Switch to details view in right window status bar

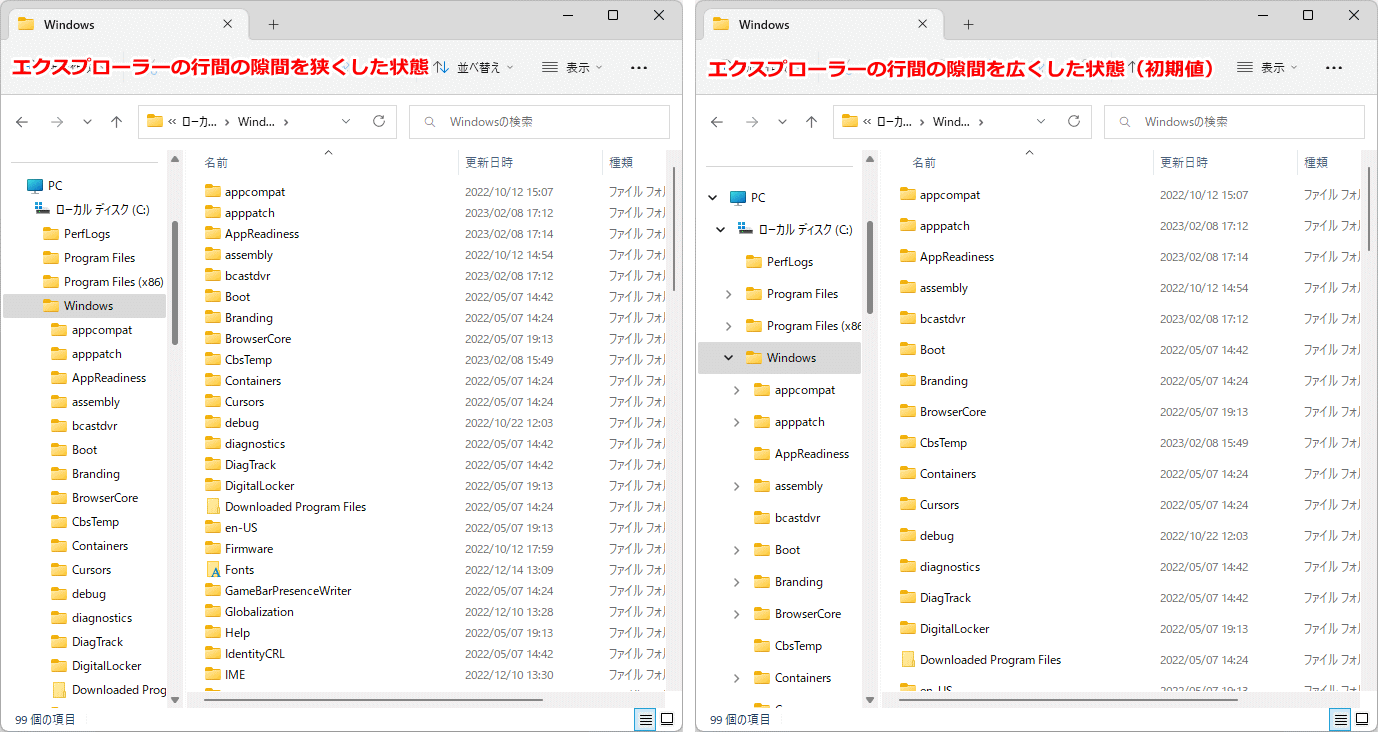[x=1340, y=719]
